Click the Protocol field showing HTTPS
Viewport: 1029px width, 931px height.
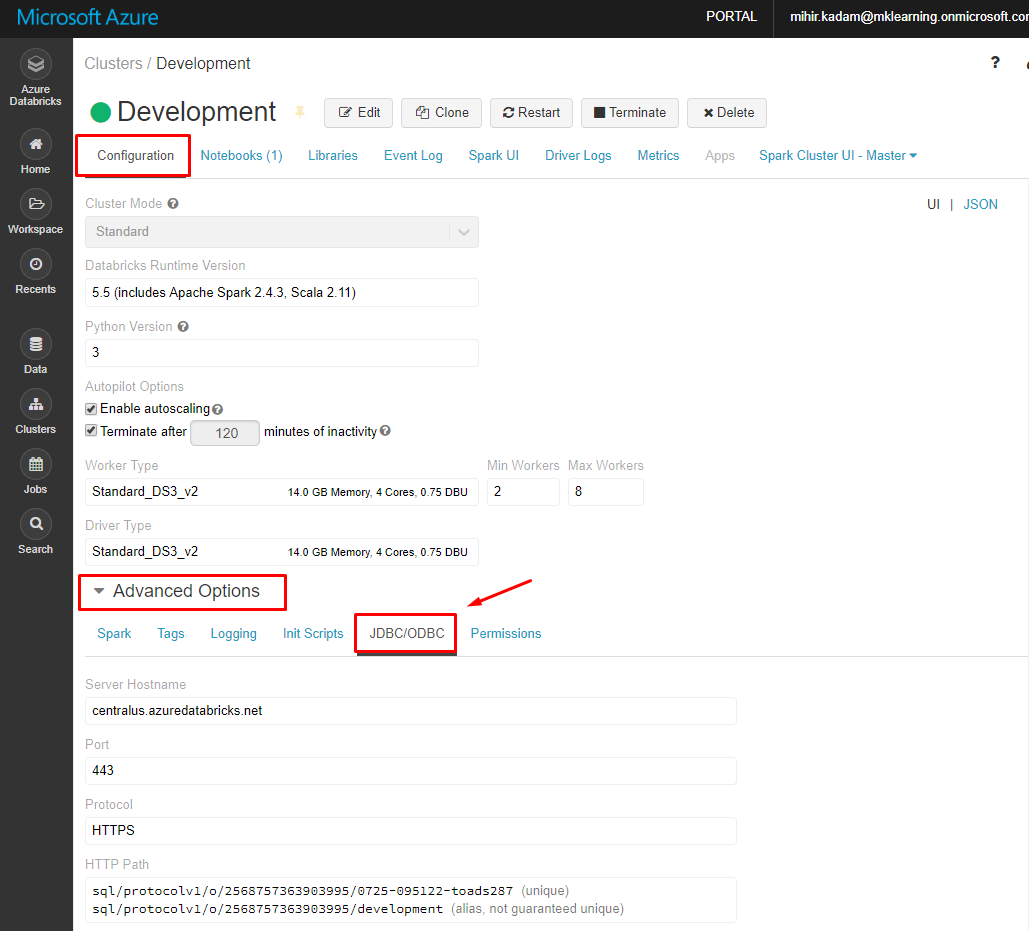tap(411, 831)
